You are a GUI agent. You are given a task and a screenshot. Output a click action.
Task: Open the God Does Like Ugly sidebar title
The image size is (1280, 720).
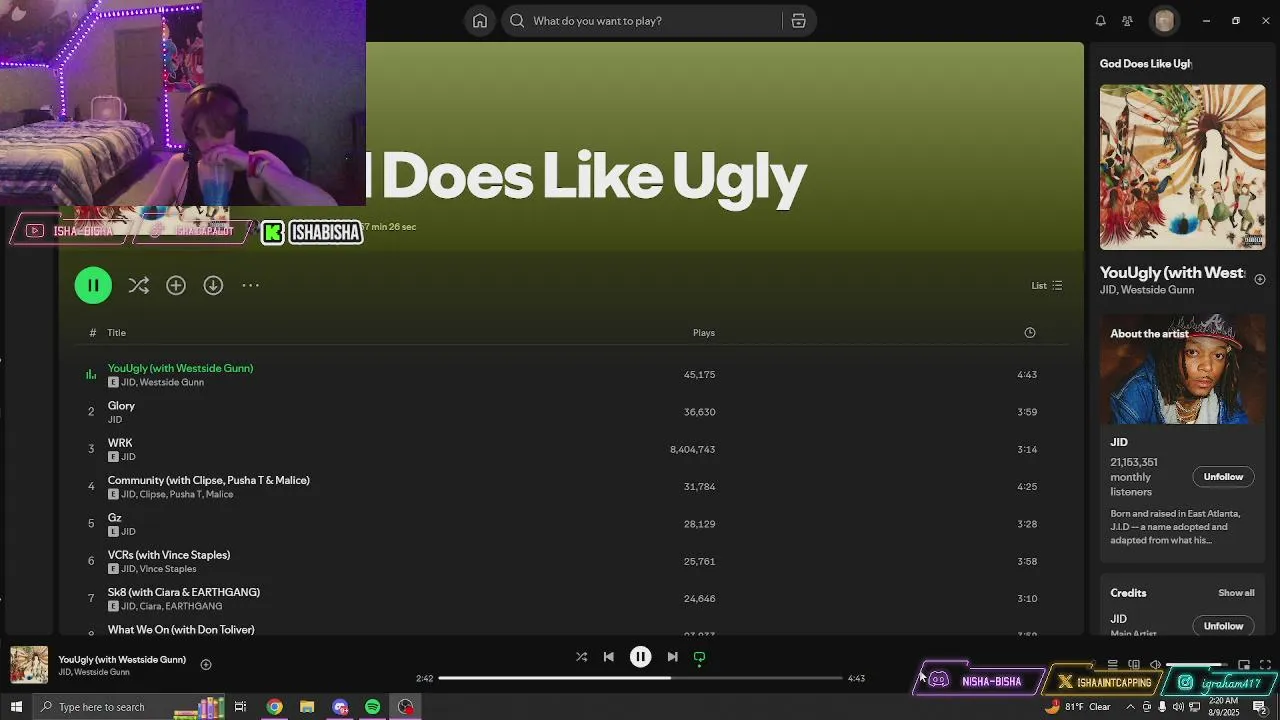point(1145,64)
